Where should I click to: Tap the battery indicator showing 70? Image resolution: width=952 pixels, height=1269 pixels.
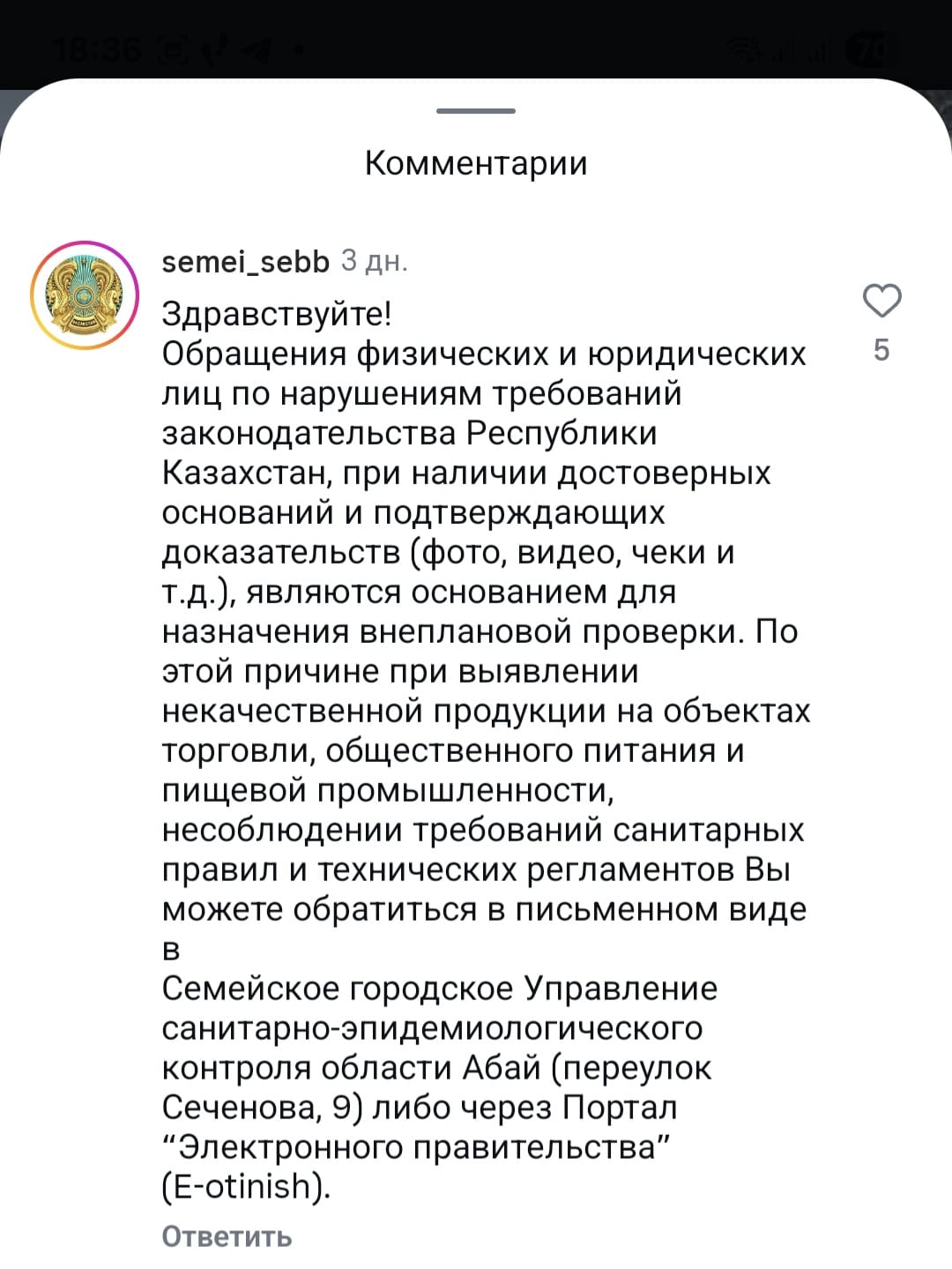867,50
